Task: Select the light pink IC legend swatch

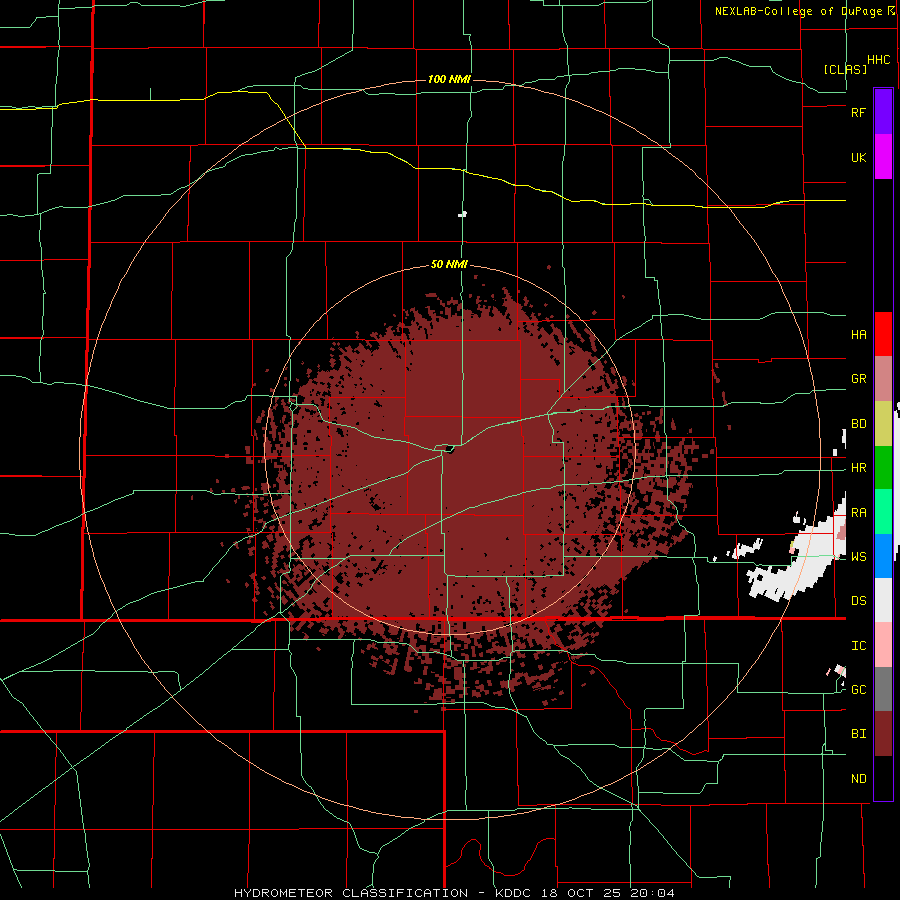Action: click(883, 645)
